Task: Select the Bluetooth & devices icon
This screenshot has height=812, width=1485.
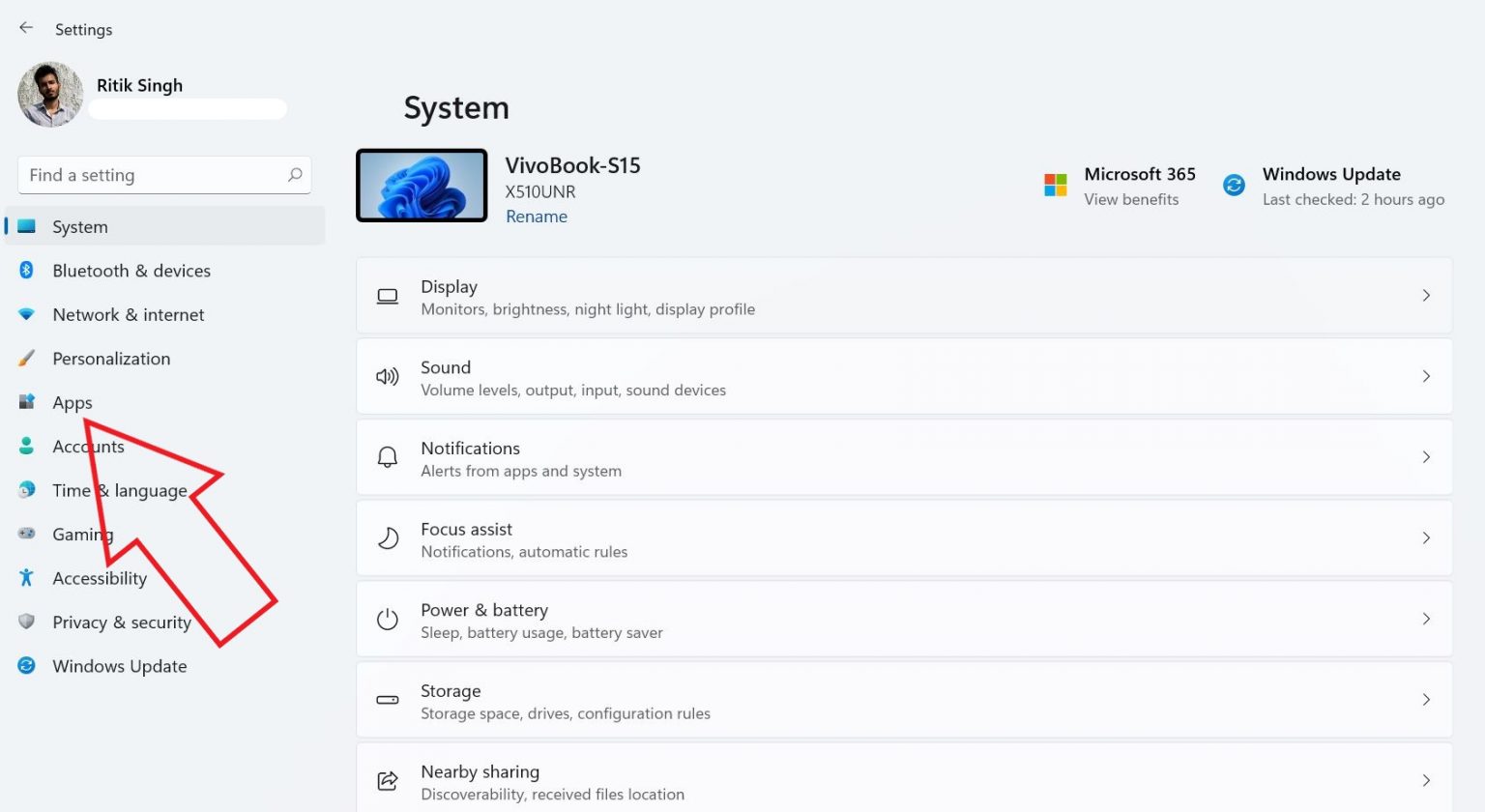Action: pyautogui.click(x=27, y=271)
